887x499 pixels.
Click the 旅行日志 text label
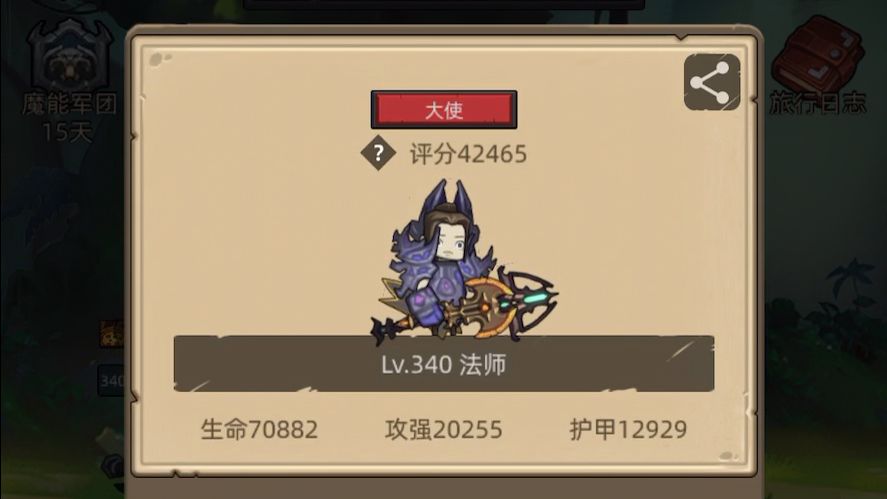[x=818, y=102]
